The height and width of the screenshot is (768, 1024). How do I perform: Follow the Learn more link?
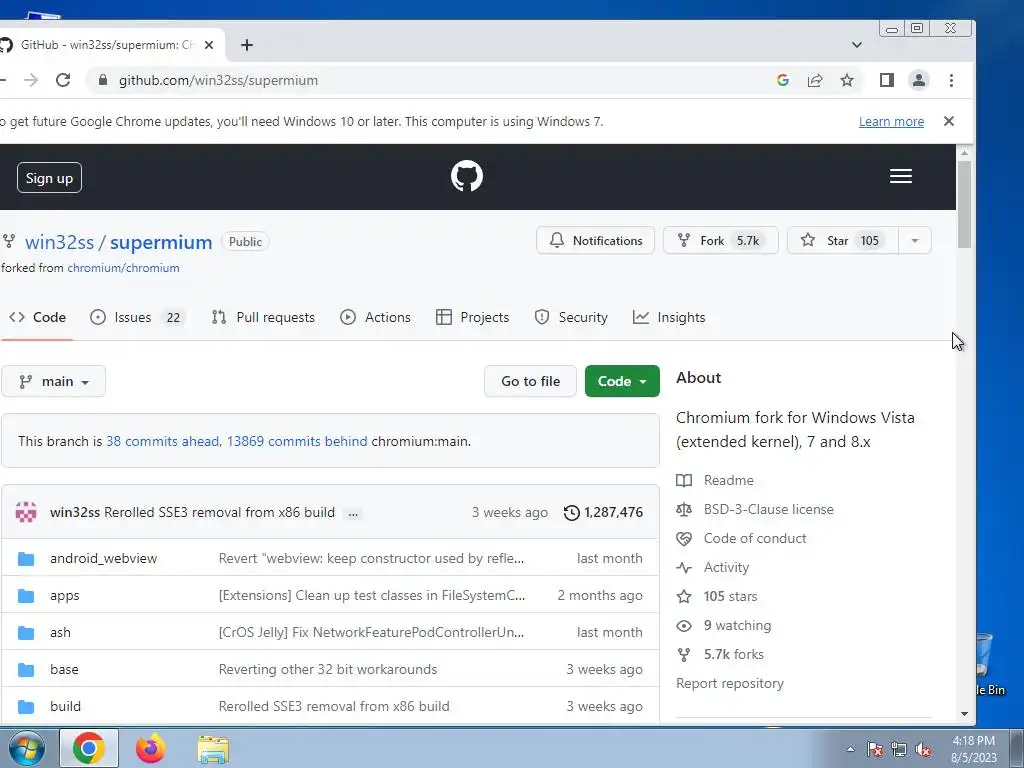[x=891, y=121]
